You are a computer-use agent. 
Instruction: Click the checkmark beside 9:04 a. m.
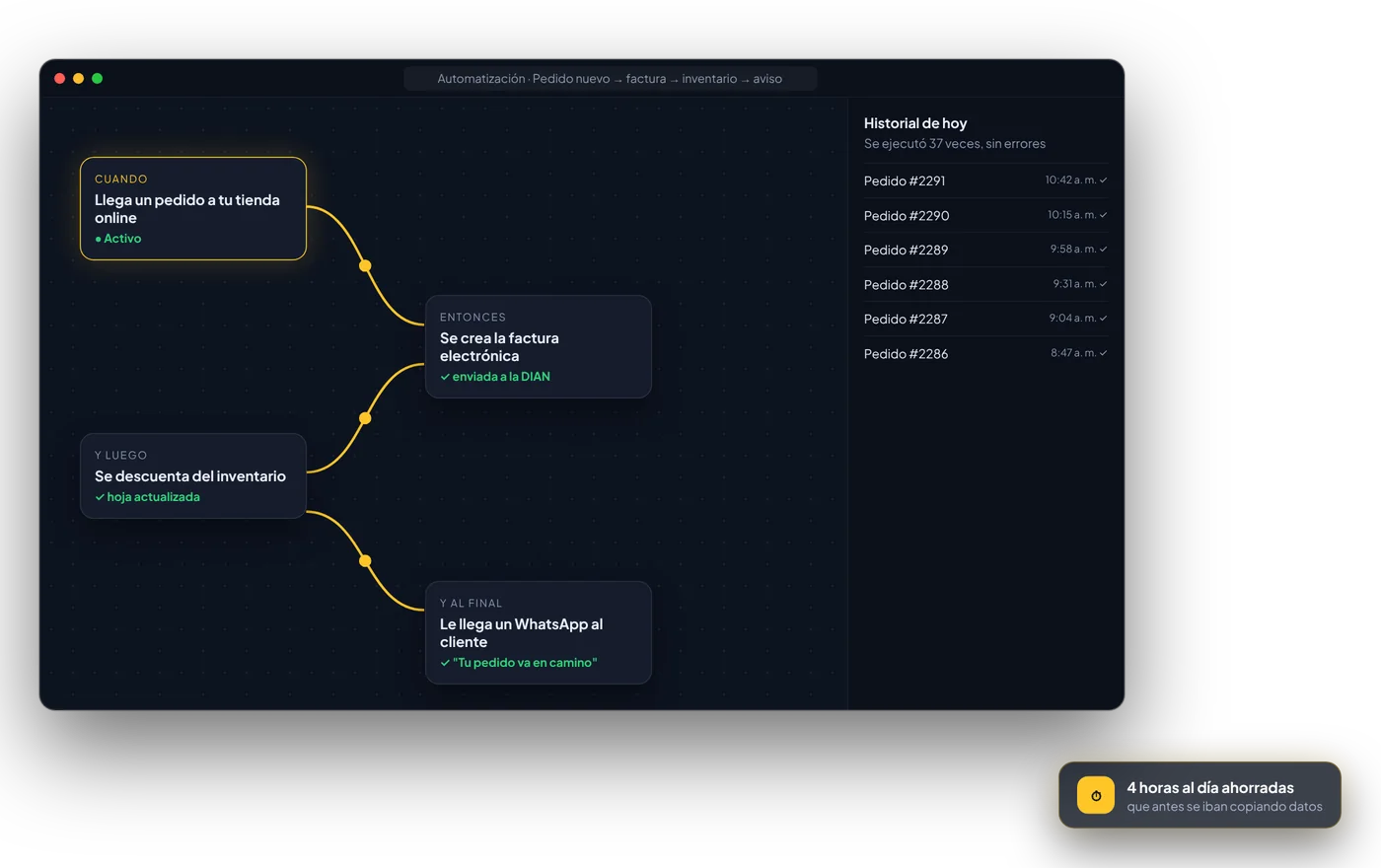1103,319
